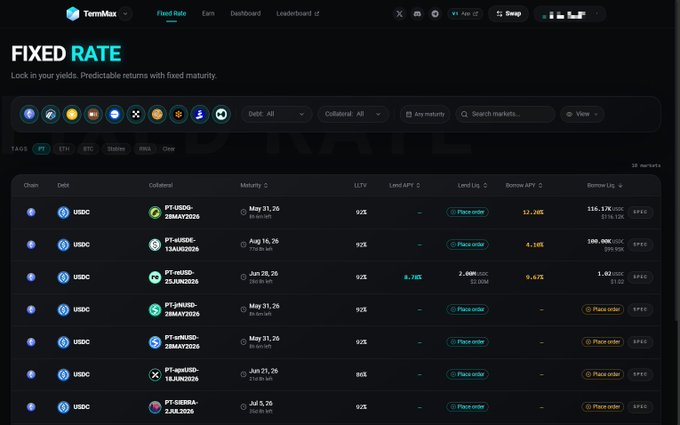Click the 86% LLTV value
This screenshot has height=425, width=680.
click(361, 375)
